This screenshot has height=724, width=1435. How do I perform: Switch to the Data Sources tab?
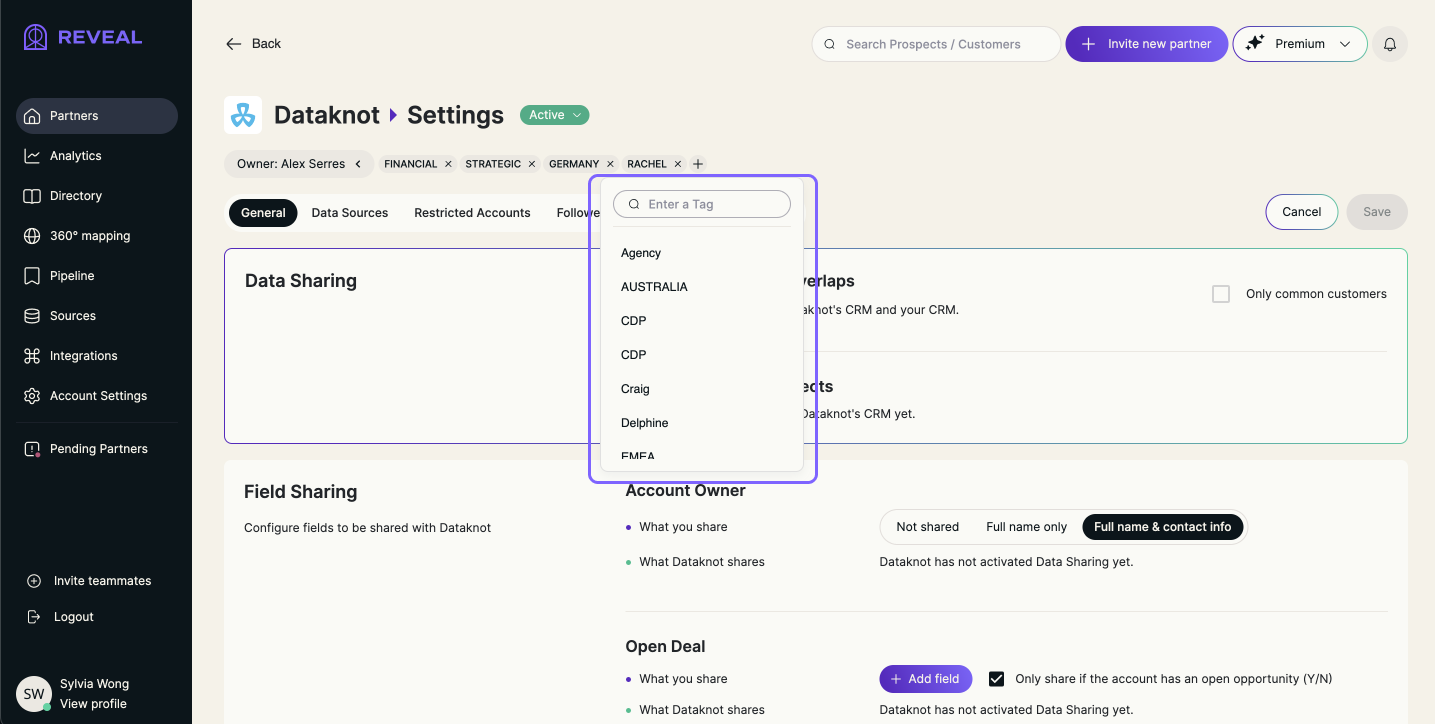point(350,212)
